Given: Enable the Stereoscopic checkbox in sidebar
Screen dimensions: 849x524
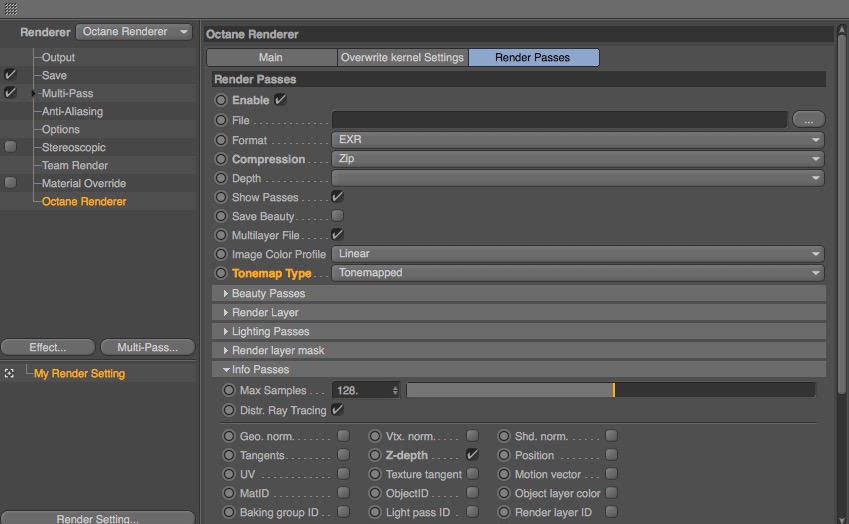Looking at the screenshot, I should click(10, 147).
